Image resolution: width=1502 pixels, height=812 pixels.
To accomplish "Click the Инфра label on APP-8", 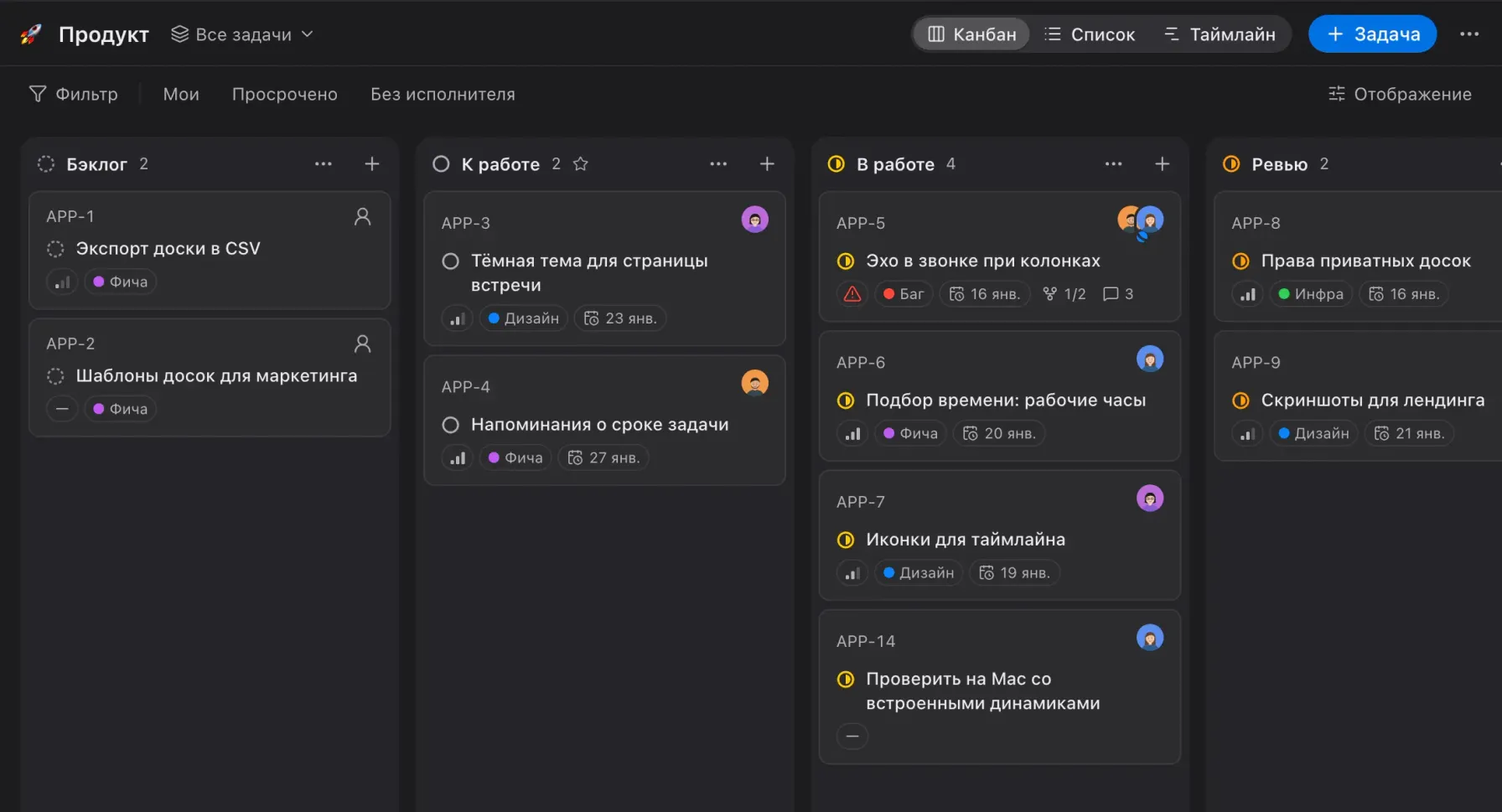I will tap(1311, 294).
